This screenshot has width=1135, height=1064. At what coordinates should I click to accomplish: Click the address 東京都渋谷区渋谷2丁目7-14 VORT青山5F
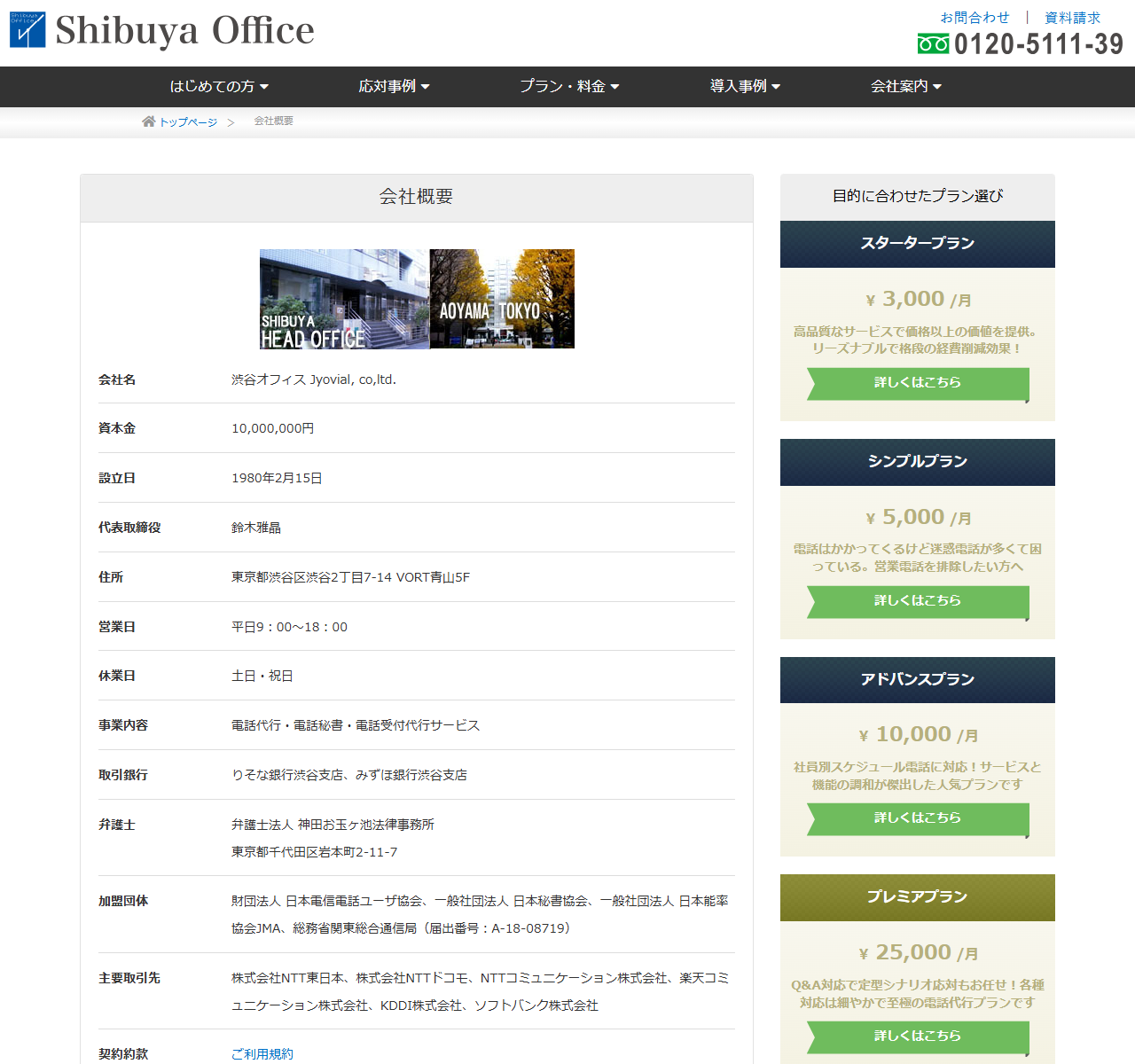tap(350, 577)
